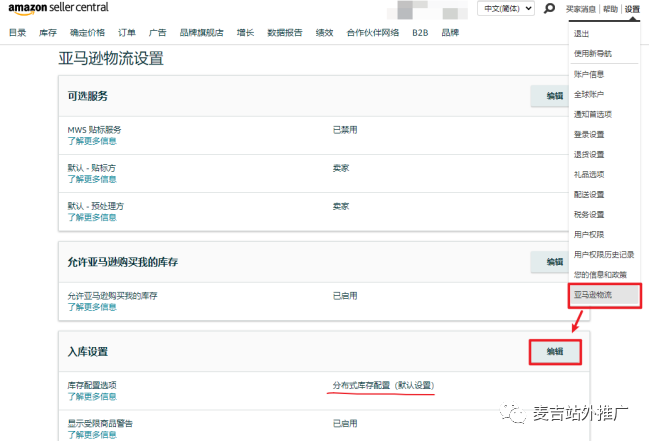
Task: Click 已启用 status for 允许亚马逊购买我的库存
Action: [x=345, y=296]
